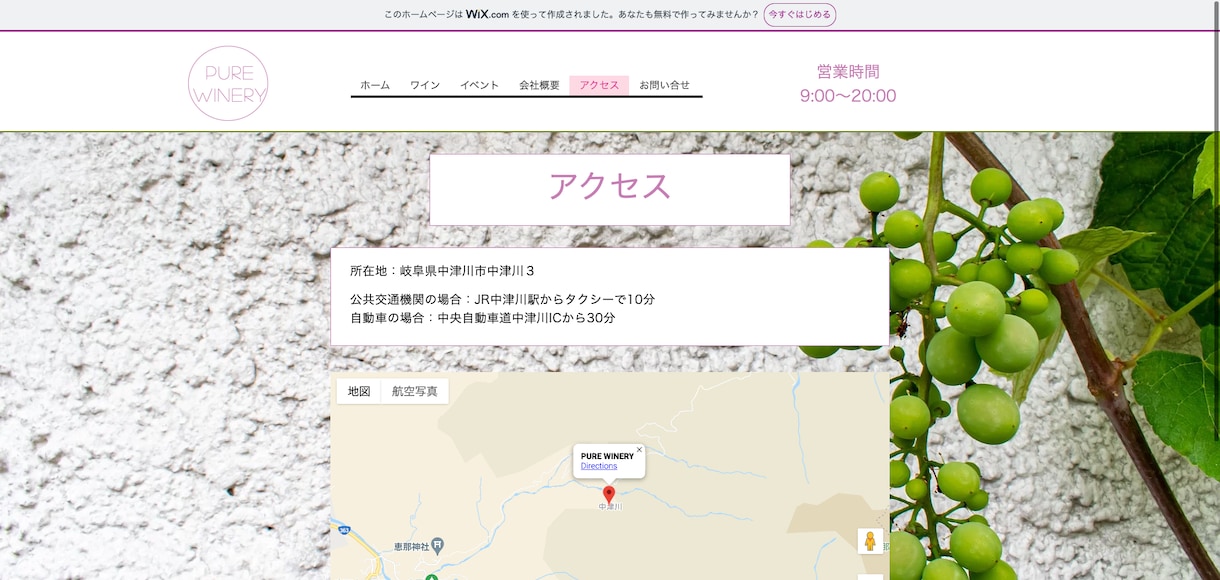The image size is (1220, 580).
Task: Open the ホーム menu item
Action: click(x=375, y=85)
